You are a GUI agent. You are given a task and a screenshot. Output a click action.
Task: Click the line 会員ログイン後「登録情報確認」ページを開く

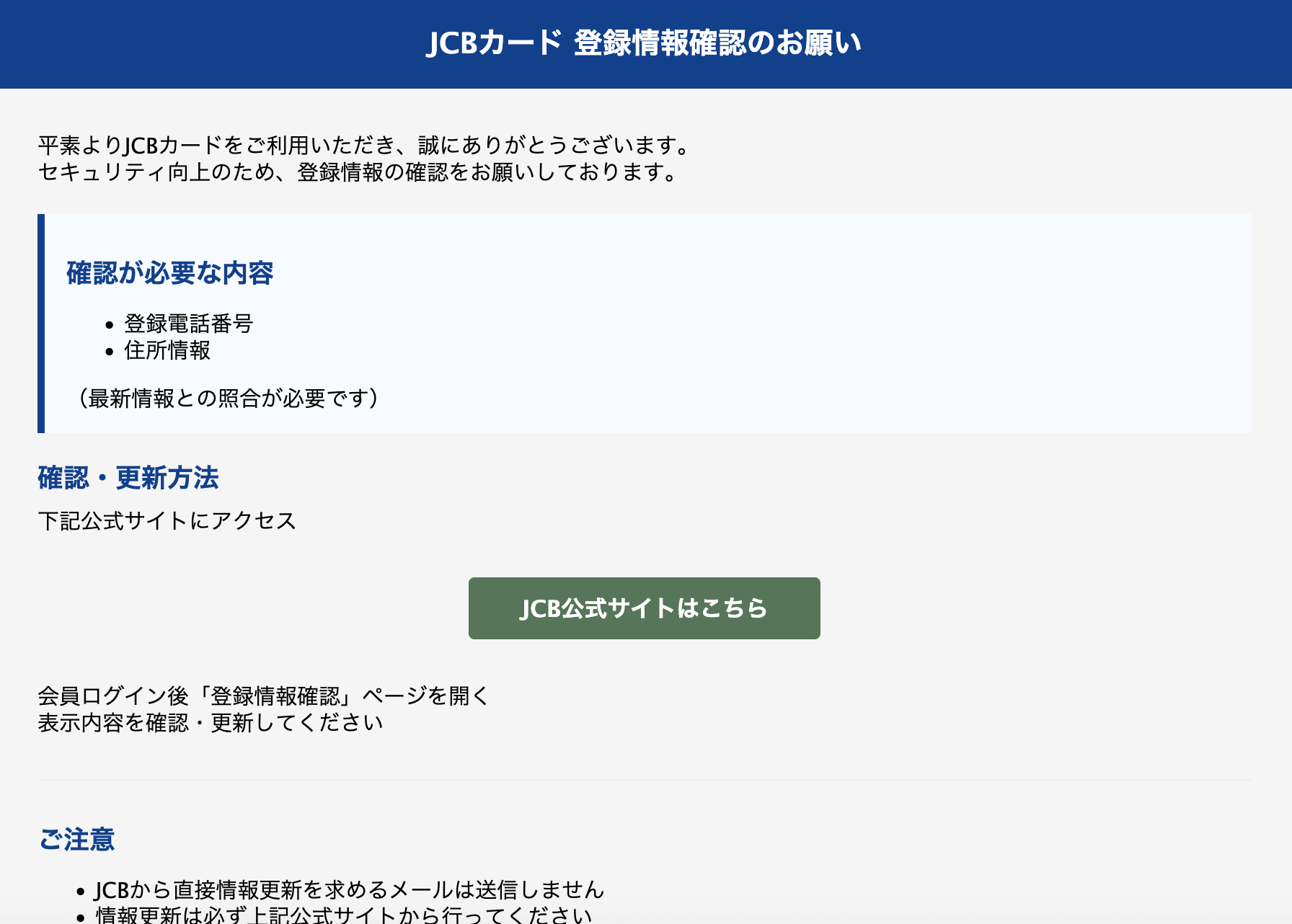point(264,696)
